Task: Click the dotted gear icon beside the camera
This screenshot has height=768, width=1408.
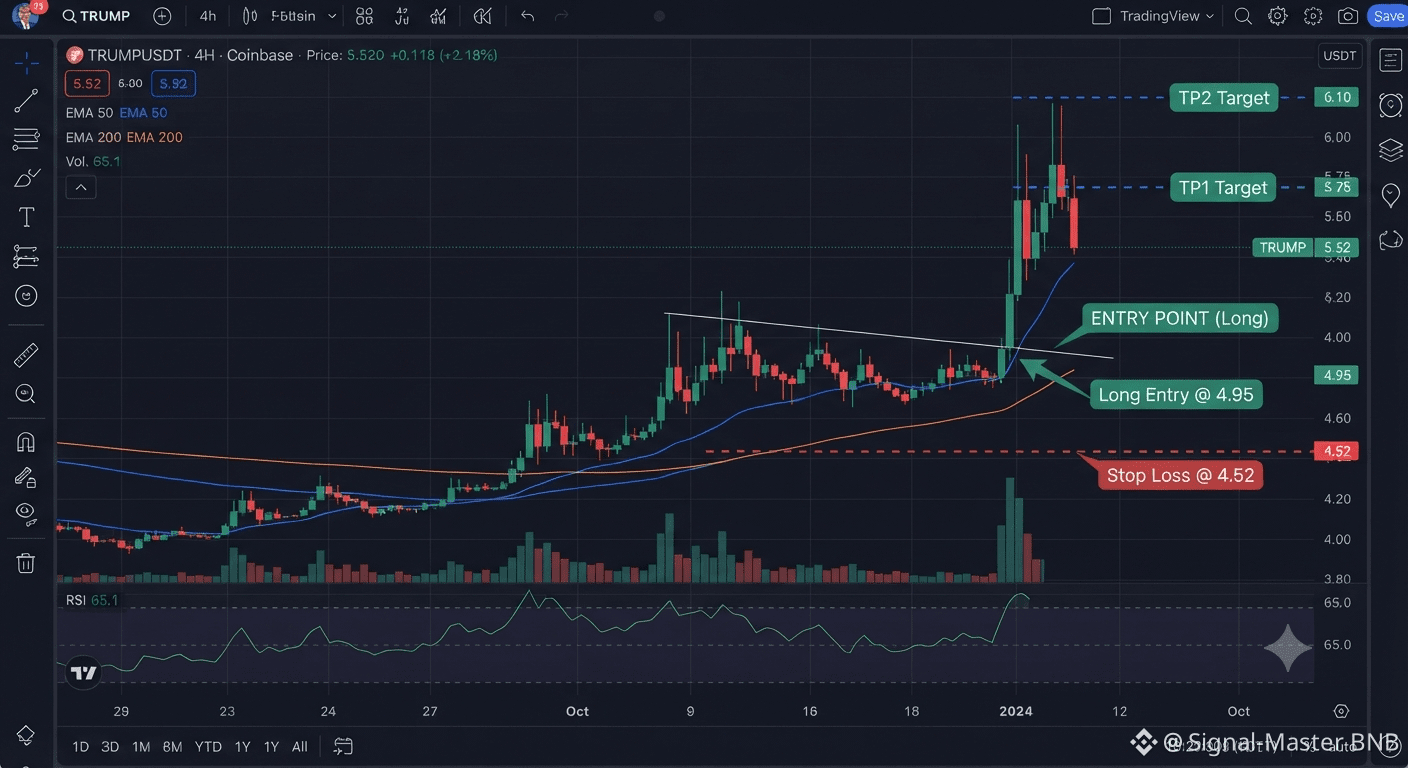Action: [1313, 16]
